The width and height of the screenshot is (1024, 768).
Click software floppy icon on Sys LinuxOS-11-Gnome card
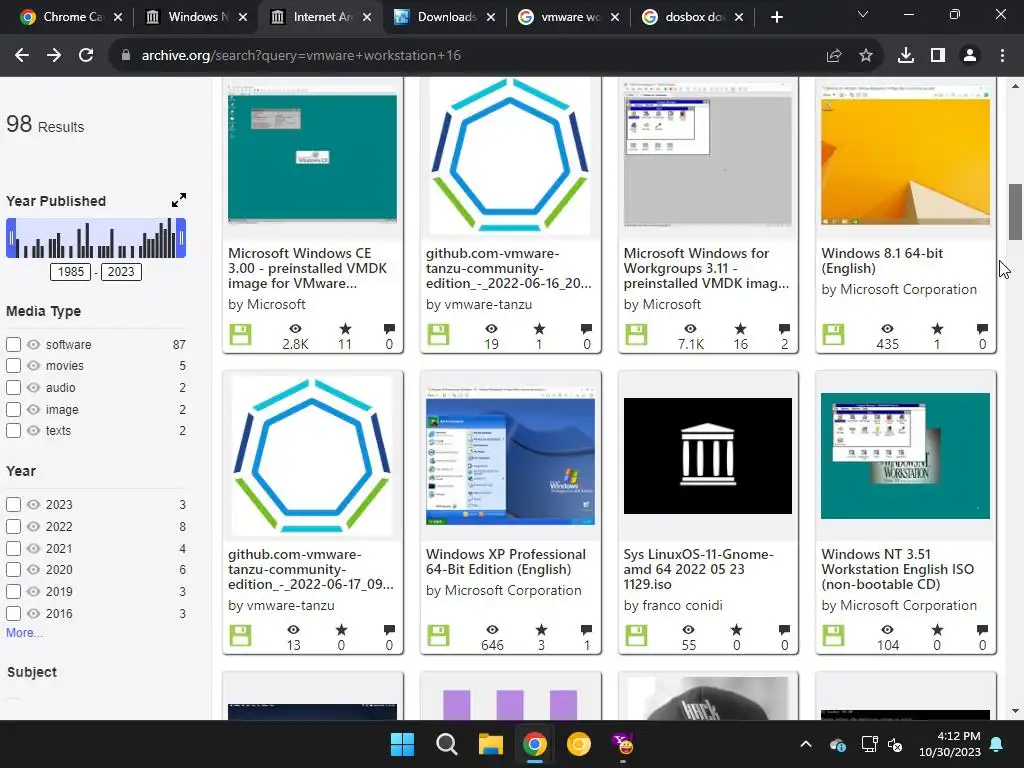click(x=636, y=635)
